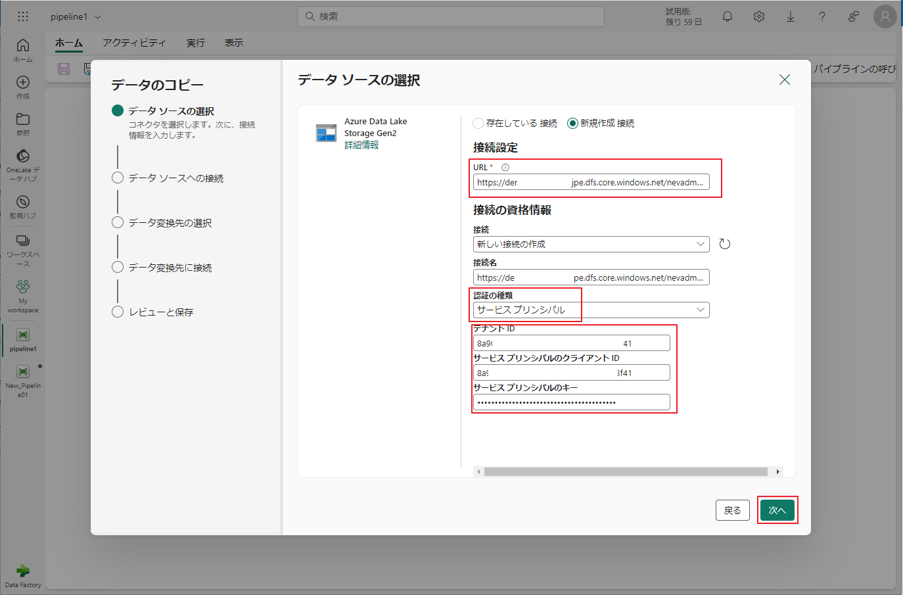
Task: Select 新規作成 接続 radio button
Action: tap(572, 123)
